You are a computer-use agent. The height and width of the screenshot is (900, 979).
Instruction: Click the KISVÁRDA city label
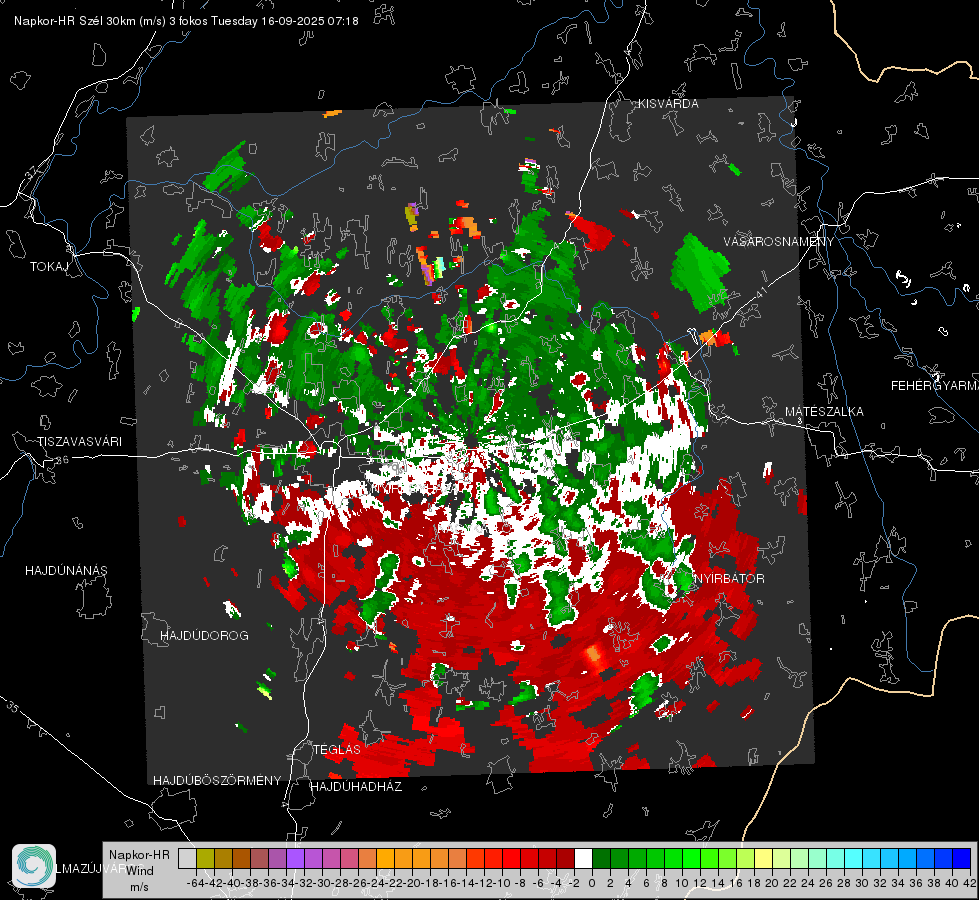click(x=668, y=104)
